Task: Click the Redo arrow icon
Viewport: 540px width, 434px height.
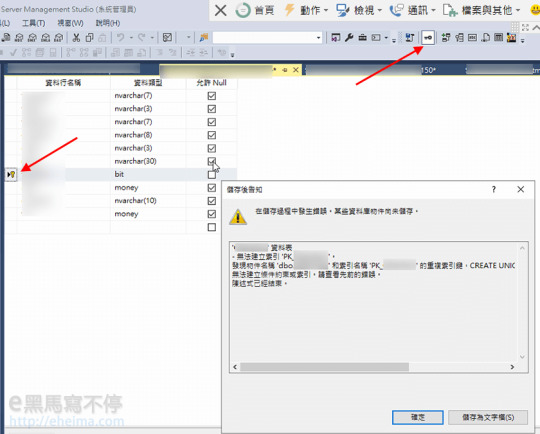Action: point(142,38)
